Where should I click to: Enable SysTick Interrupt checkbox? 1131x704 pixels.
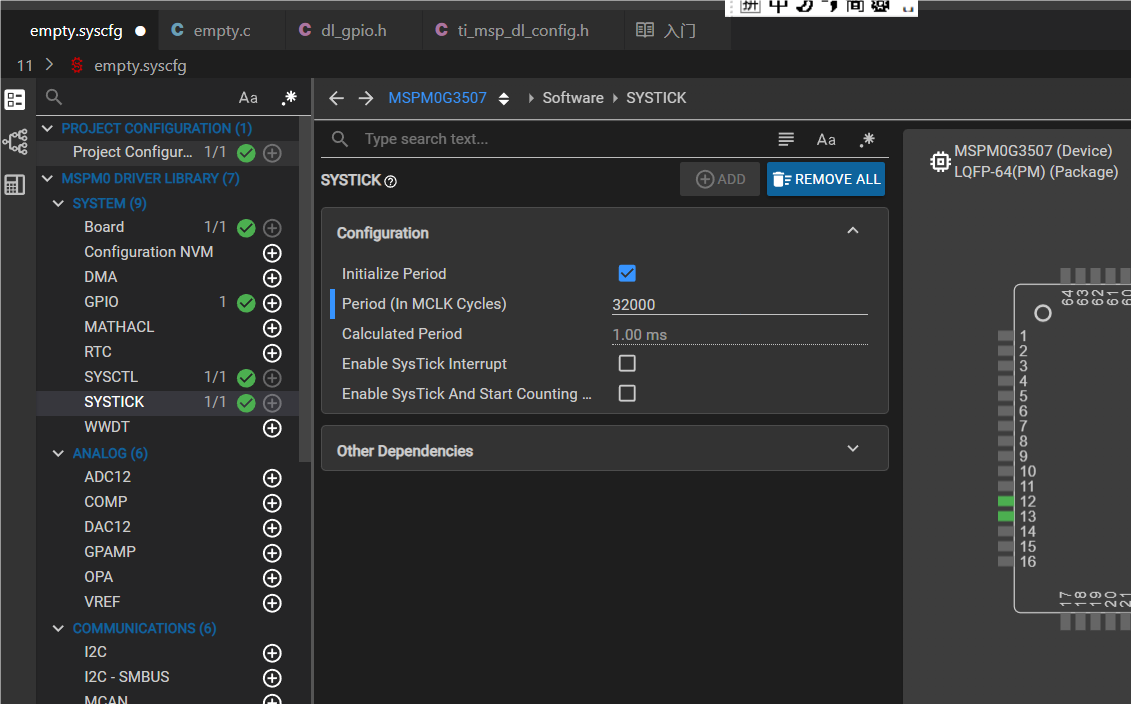coord(627,364)
